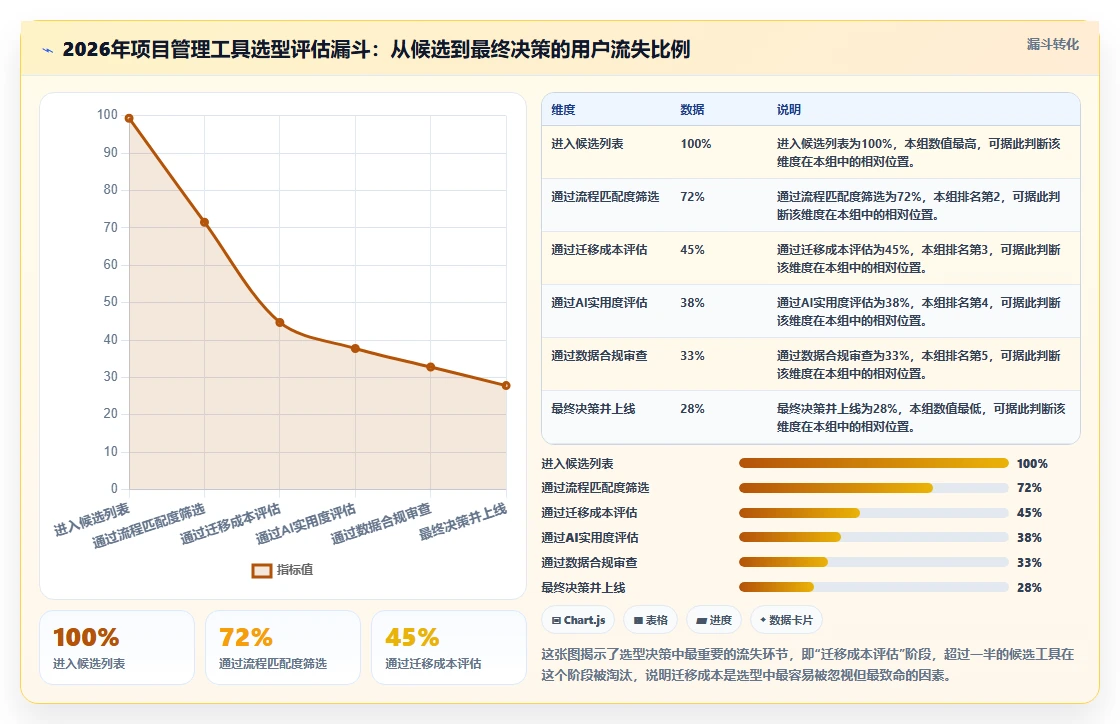Click the chart point for 通过数据合规审查
1120x724 pixels.
431,367
